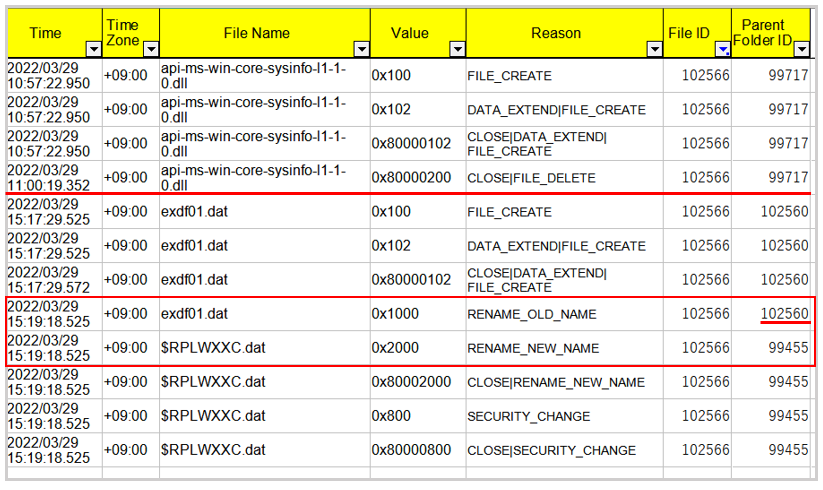Select the Value header cell label
This screenshot has width=823, height=490.
click(409, 33)
